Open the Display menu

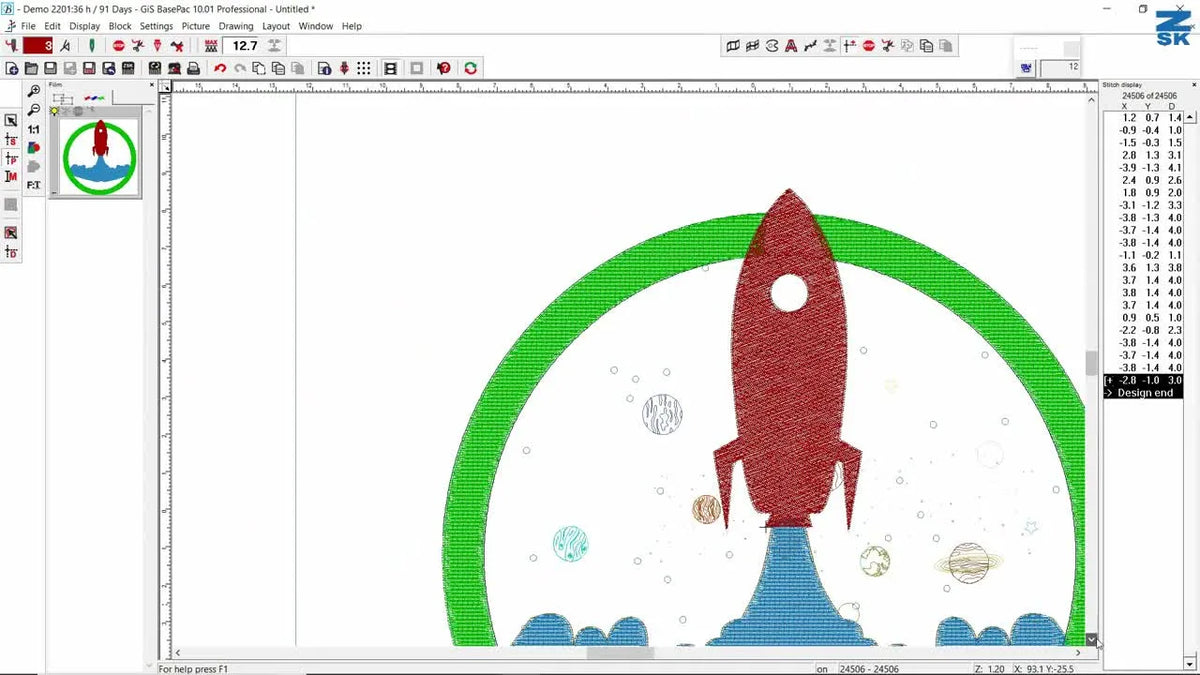pyautogui.click(x=85, y=26)
